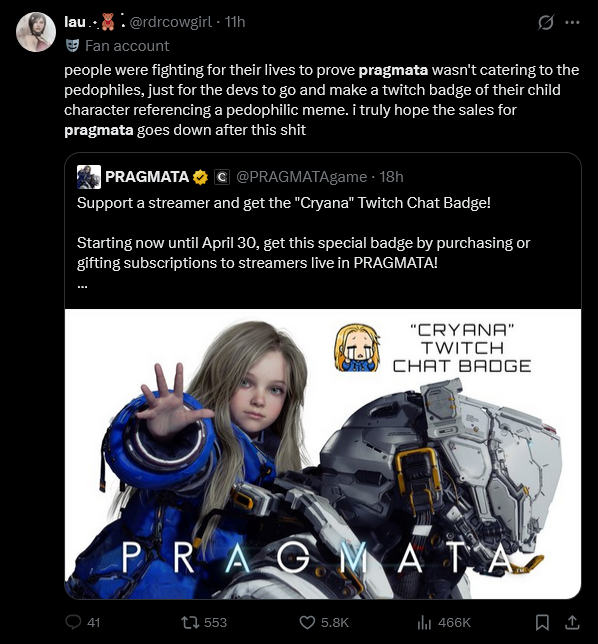Image resolution: width=598 pixels, height=644 pixels.
Task: Open view analytics bar chart icon
Action: point(424,623)
